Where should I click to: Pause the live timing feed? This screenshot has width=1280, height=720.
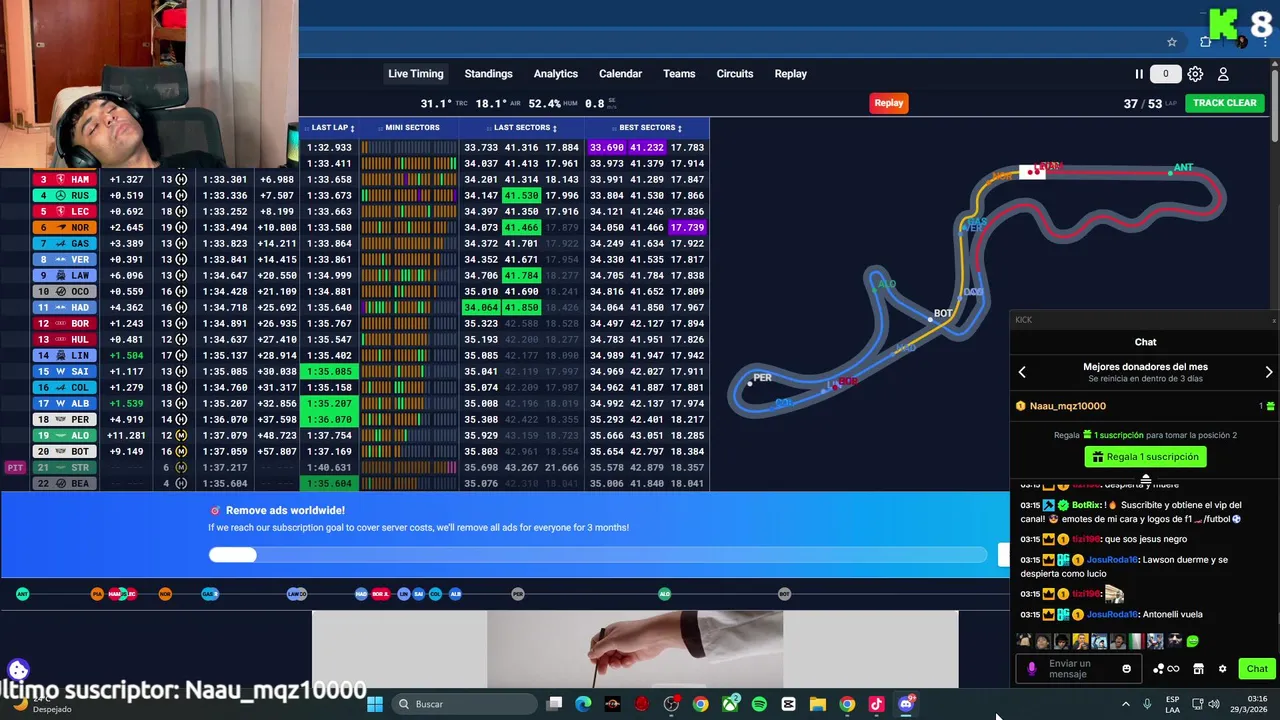[x=1139, y=74]
